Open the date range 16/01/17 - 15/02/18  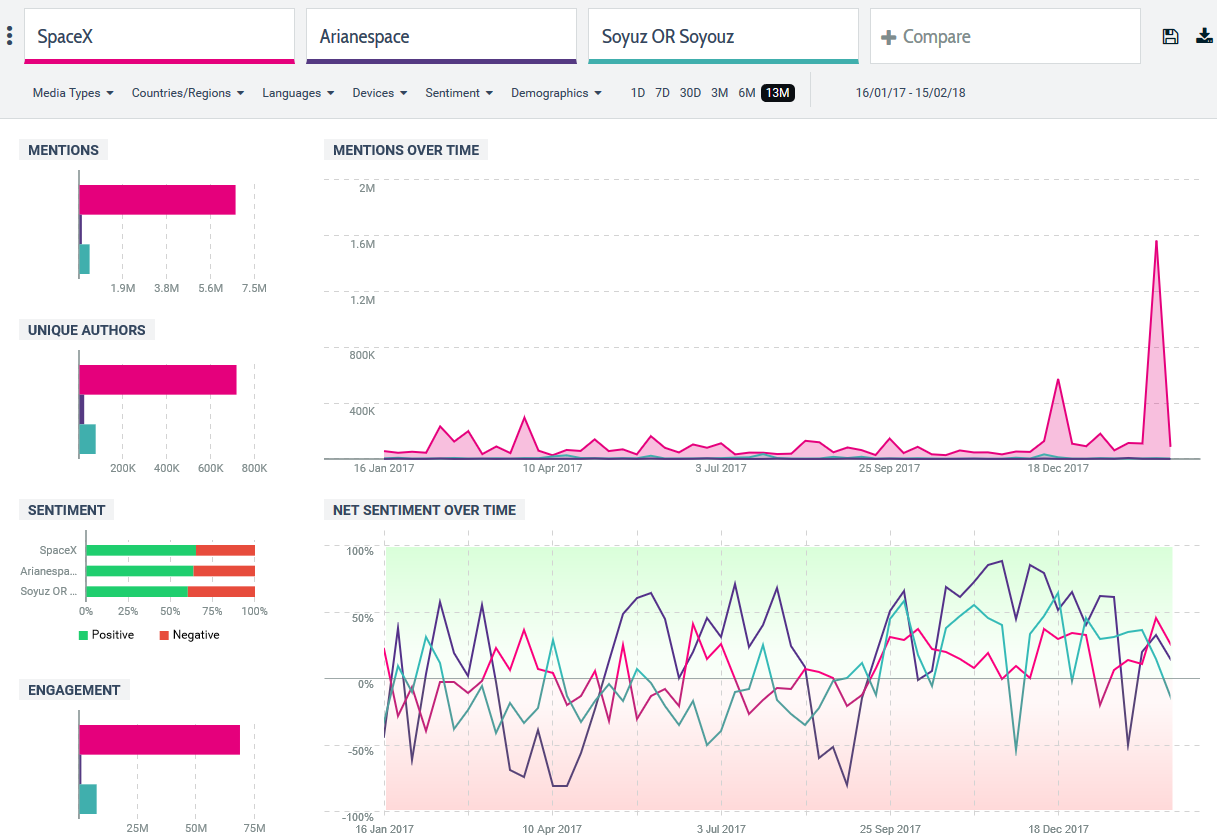pos(910,93)
